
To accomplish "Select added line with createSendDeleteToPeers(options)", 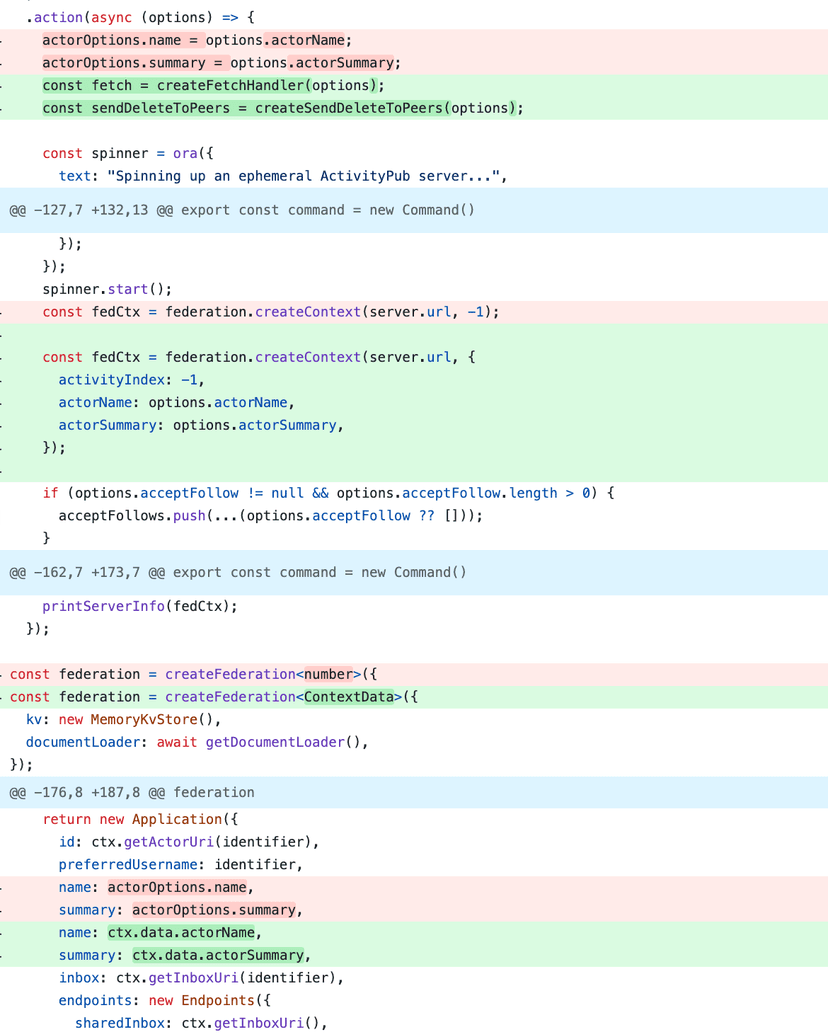I will (282, 108).
